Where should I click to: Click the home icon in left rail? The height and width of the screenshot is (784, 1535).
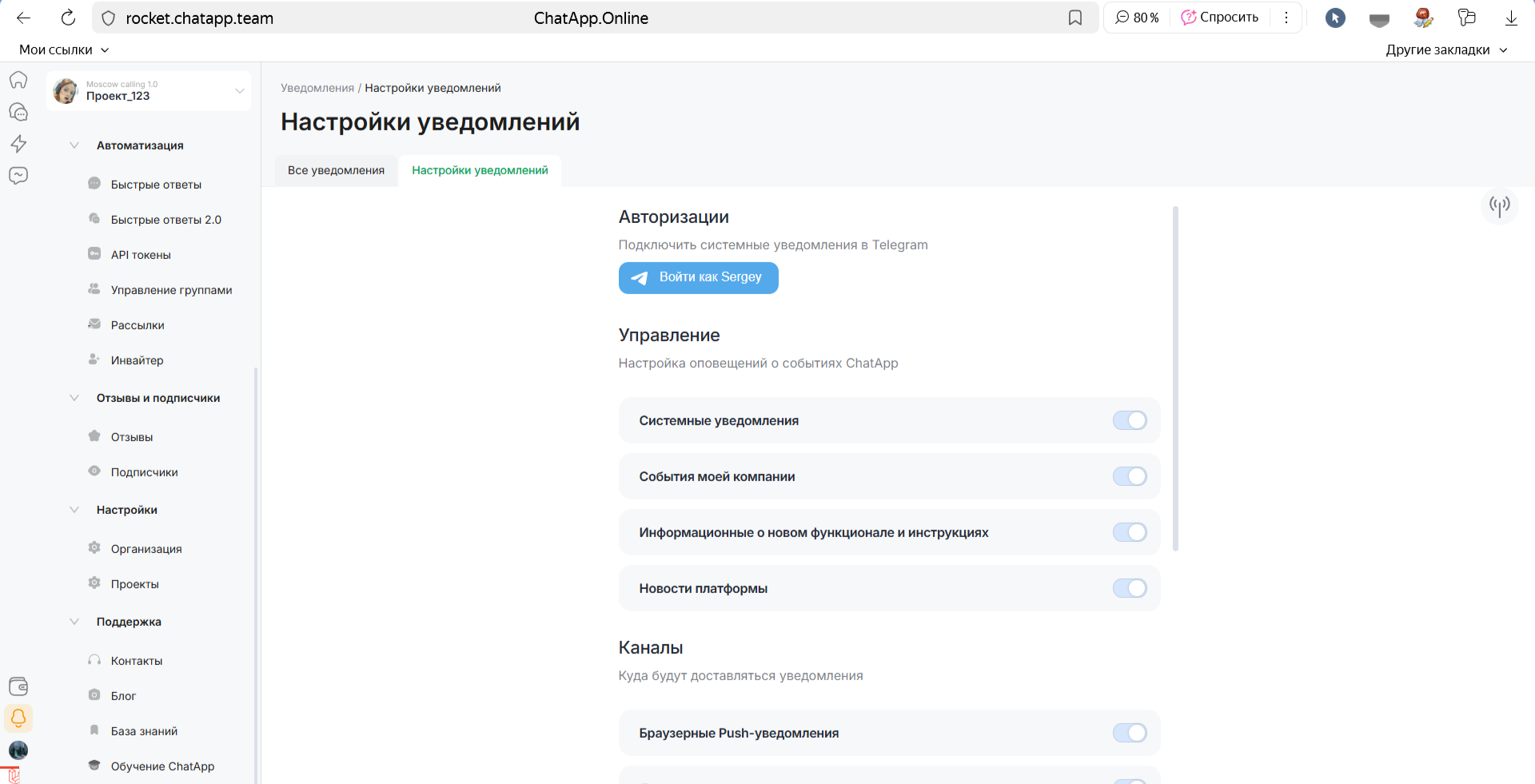click(x=18, y=80)
